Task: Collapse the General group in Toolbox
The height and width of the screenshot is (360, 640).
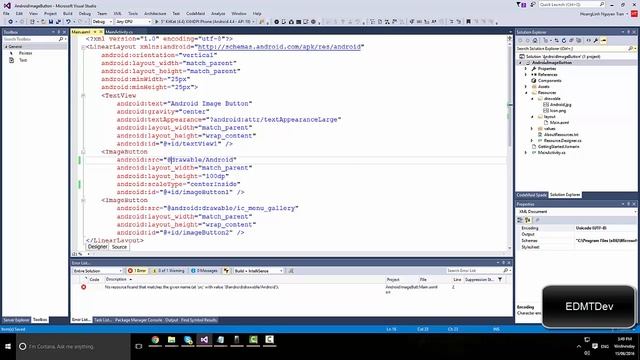Action: coord(6,47)
